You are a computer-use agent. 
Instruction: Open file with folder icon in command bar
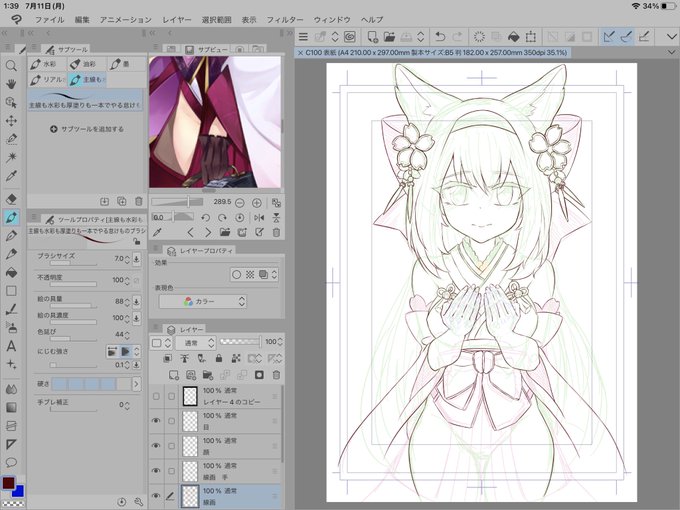tap(389, 37)
